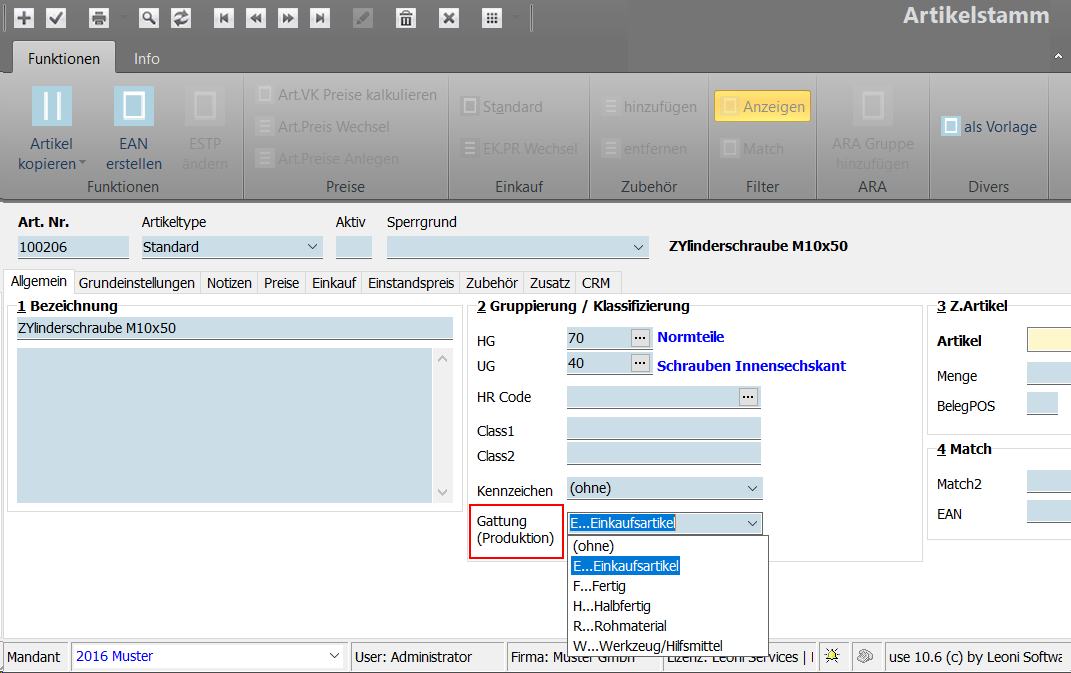Screen dimensions: 1071x673
Task: Expand Artikel kopieren dropdown arrow
Action: click(x=83, y=163)
